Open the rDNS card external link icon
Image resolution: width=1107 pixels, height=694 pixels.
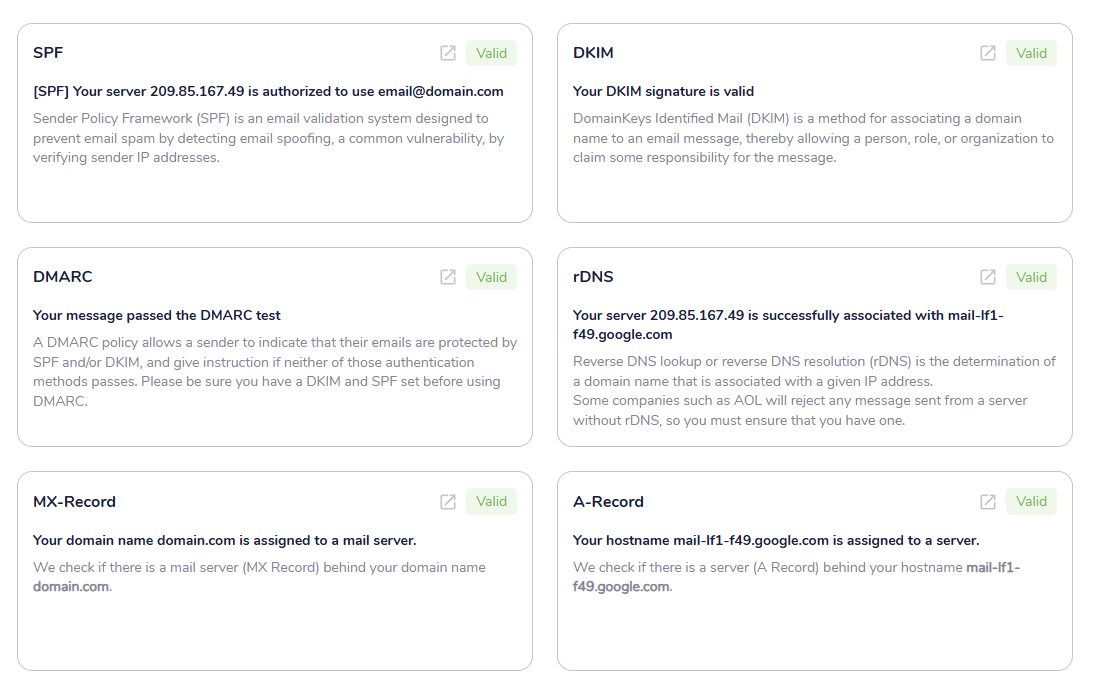click(988, 277)
